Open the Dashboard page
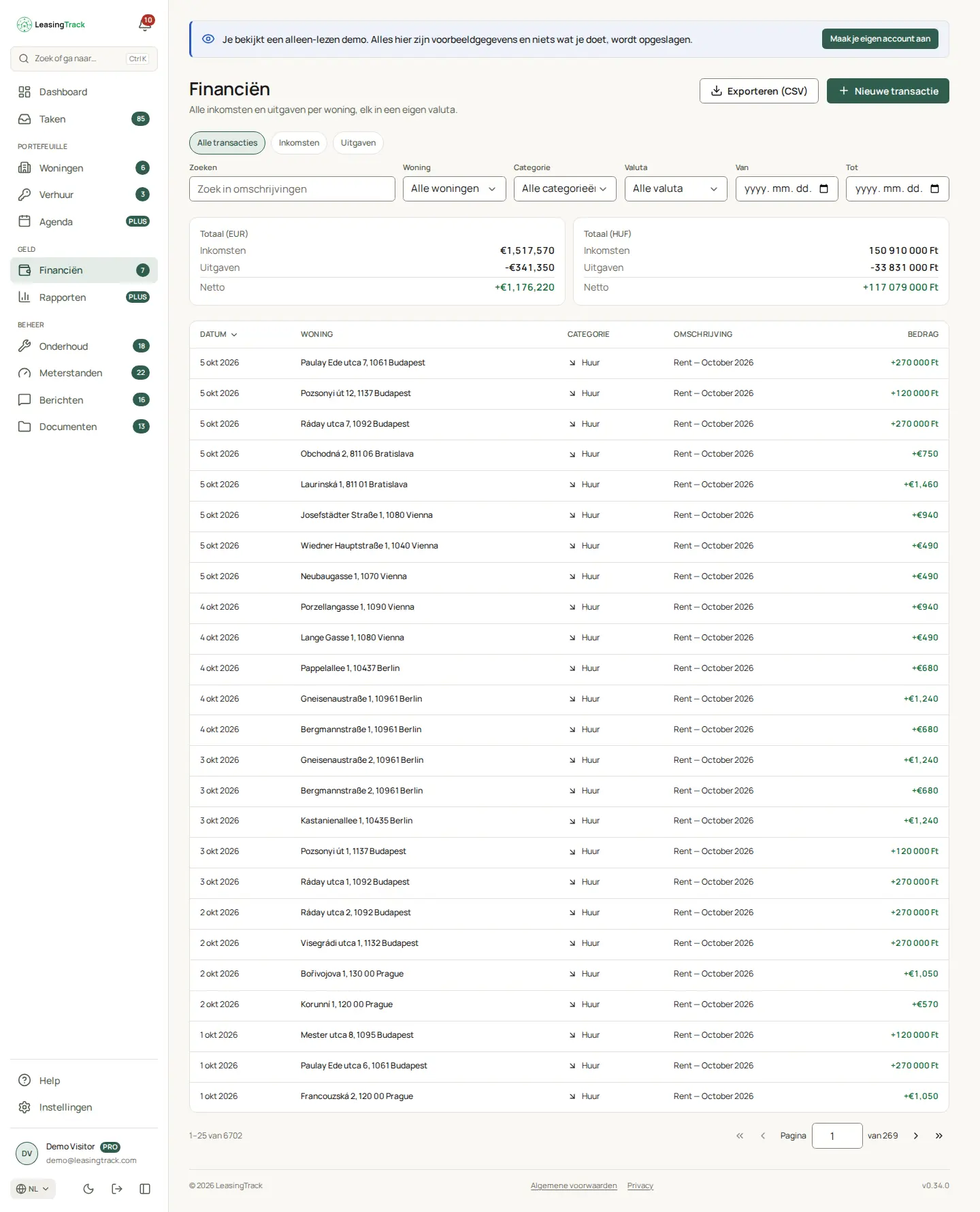This screenshot has height=1212, width=980. click(x=84, y=92)
